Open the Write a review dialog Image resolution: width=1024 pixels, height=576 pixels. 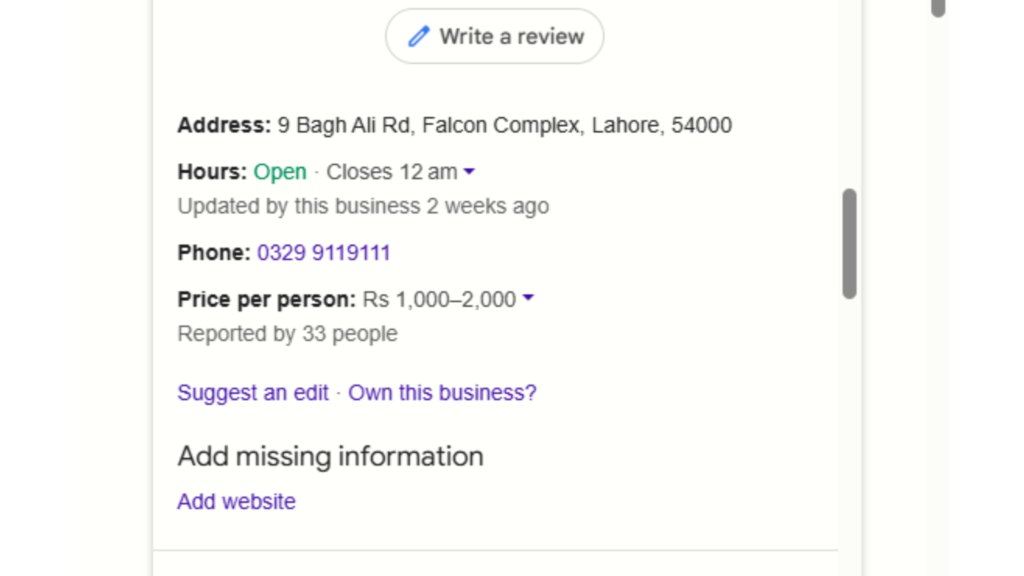coord(494,36)
